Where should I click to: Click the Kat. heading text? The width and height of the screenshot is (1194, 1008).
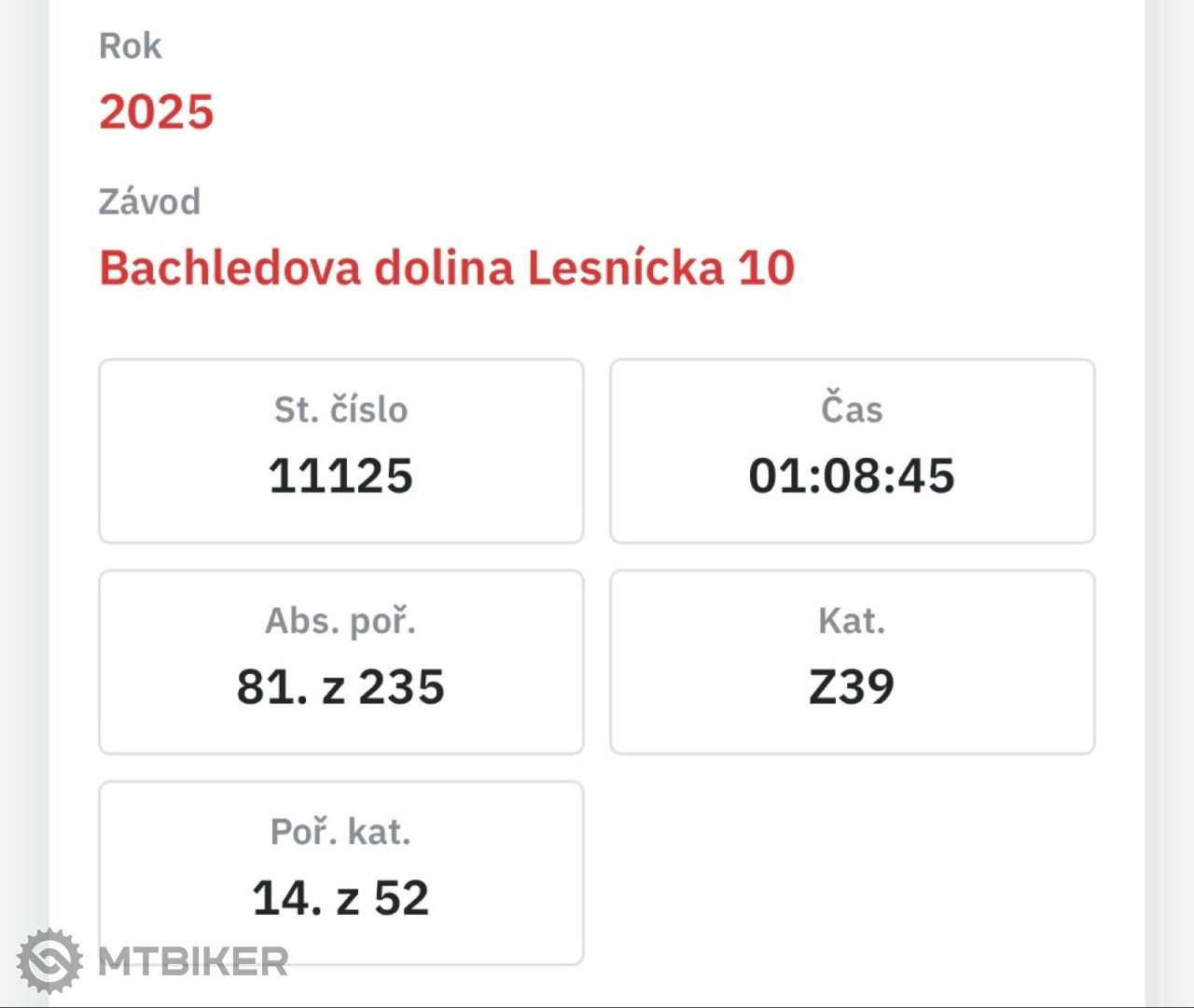coord(852,621)
